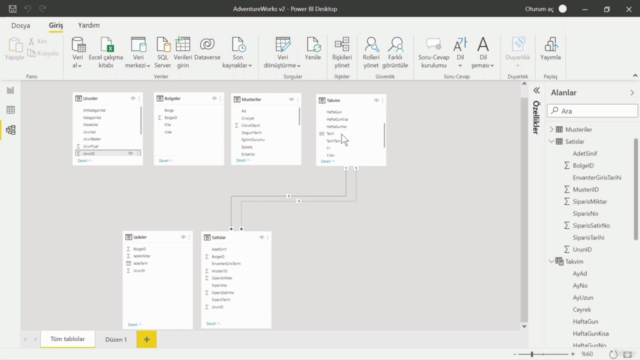Collapse the Bolgeler card via Daralt
640x360 pixels.
(165, 161)
